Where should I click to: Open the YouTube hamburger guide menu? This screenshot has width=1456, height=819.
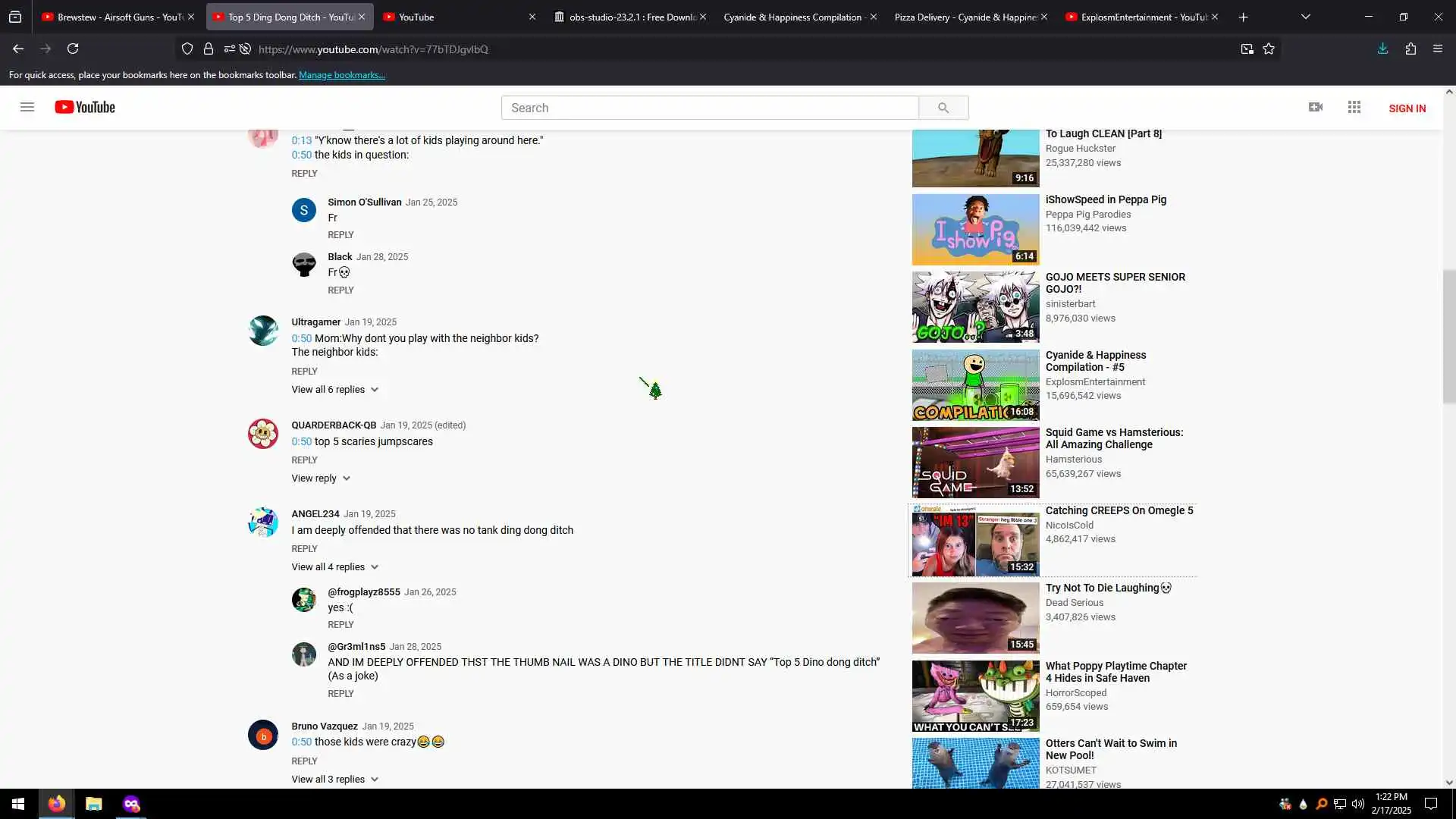point(27,107)
